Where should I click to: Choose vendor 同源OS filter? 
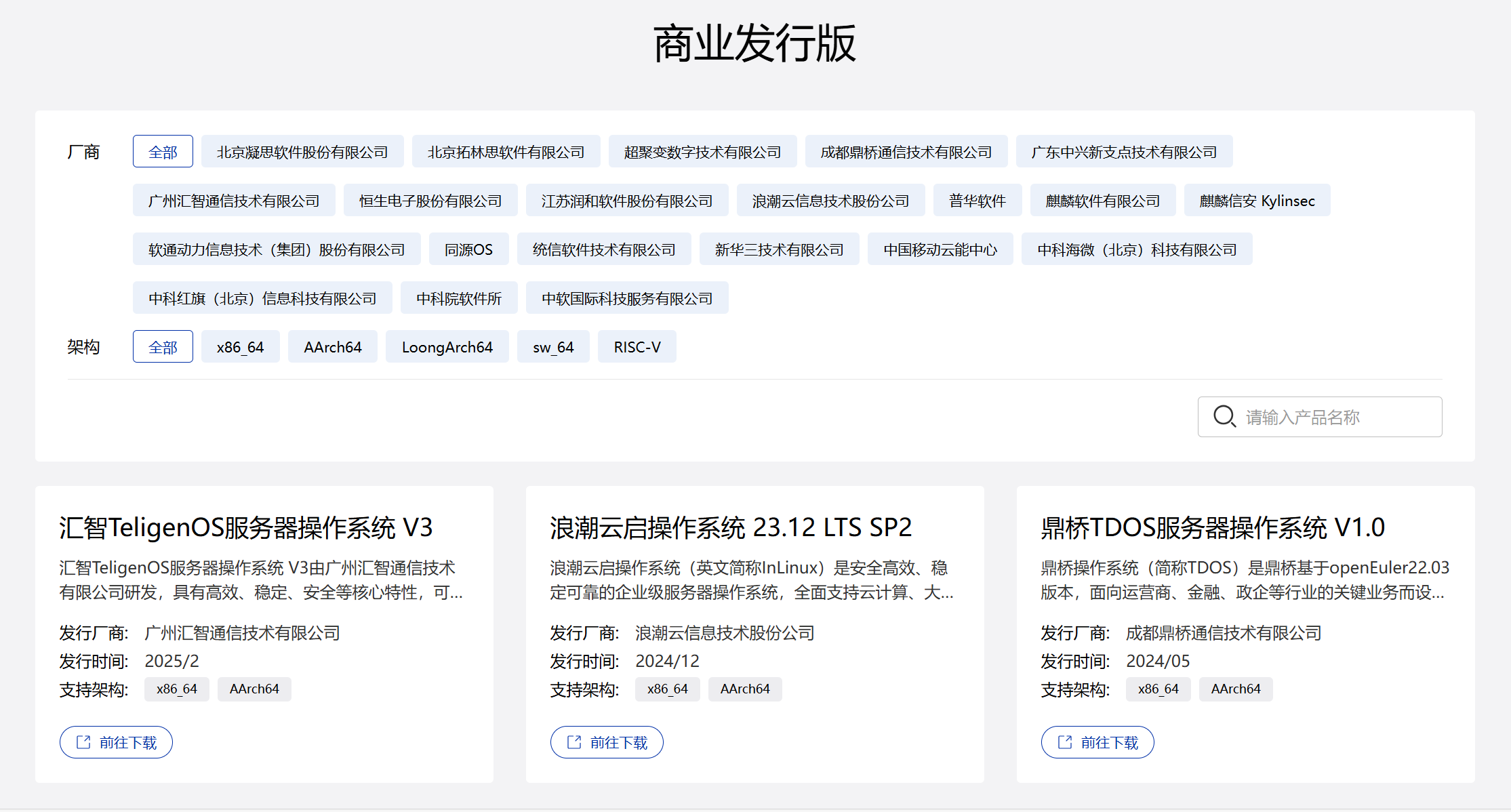[x=468, y=249]
